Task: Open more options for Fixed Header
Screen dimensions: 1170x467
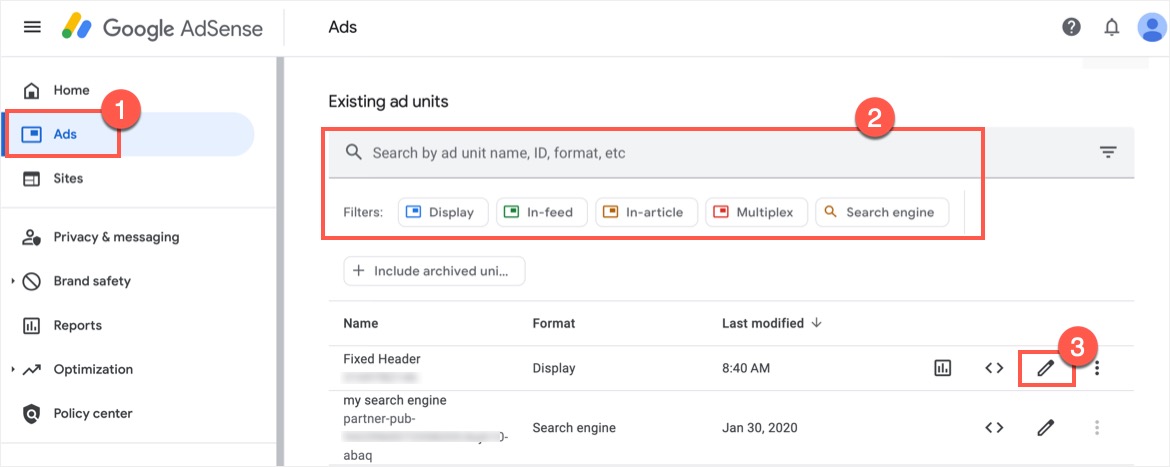Action: click(x=1097, y=368)
